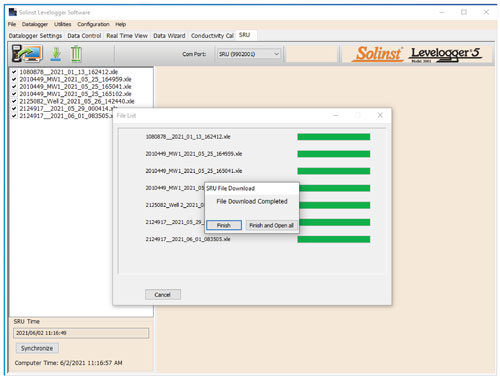This screenshot has width=500, height=378.
Task: Close the File List window
Action: click(x=380, y=115)
